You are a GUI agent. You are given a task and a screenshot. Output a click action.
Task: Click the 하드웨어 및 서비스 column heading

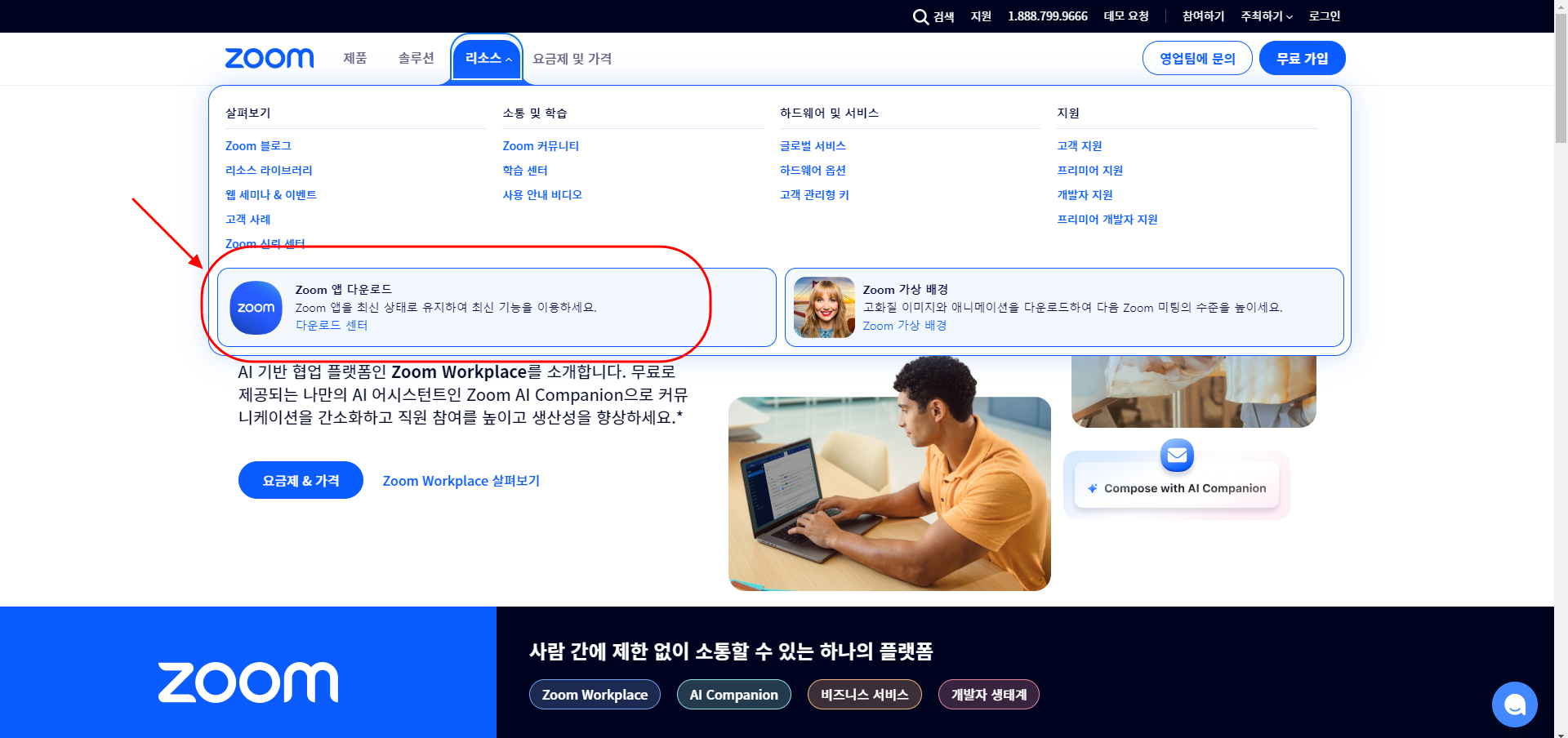click(829, 113)
